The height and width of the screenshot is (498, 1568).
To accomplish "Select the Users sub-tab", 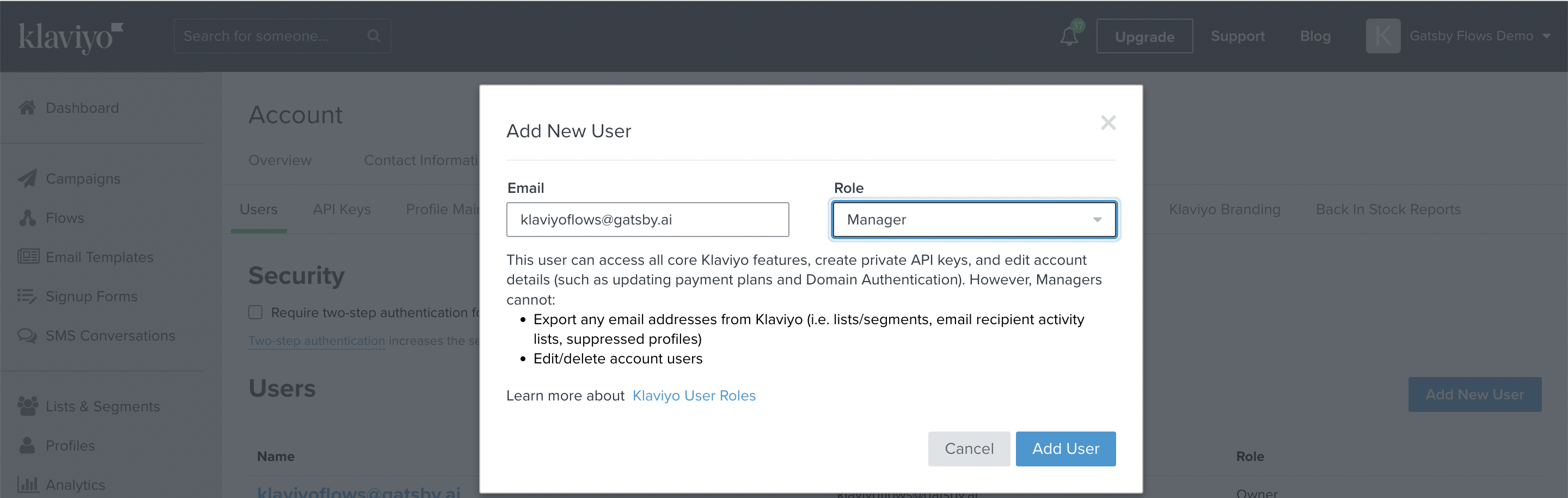I will 258,209.
